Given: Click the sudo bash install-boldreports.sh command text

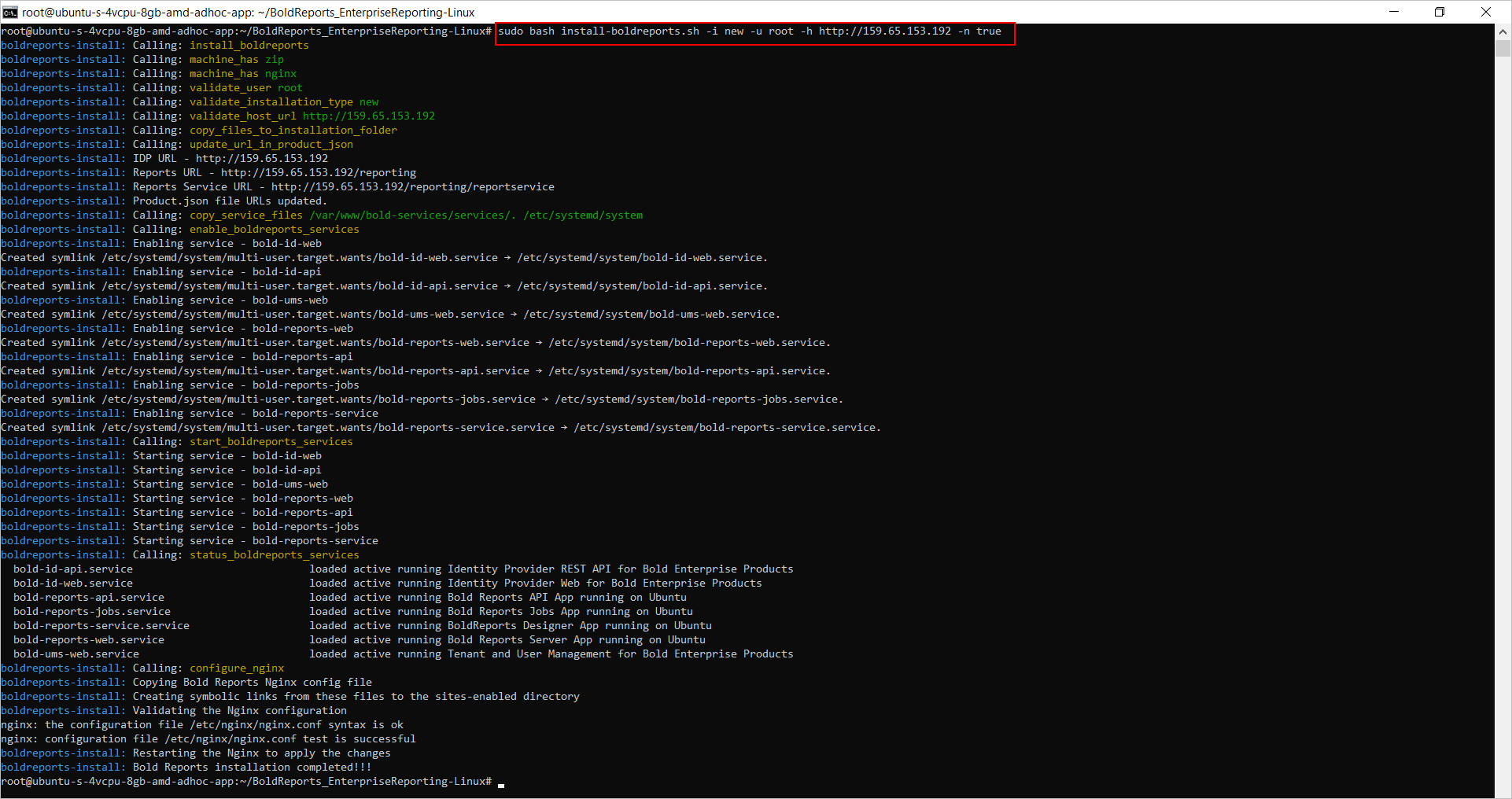Looking at the screenshot, I should pos(750,31).
